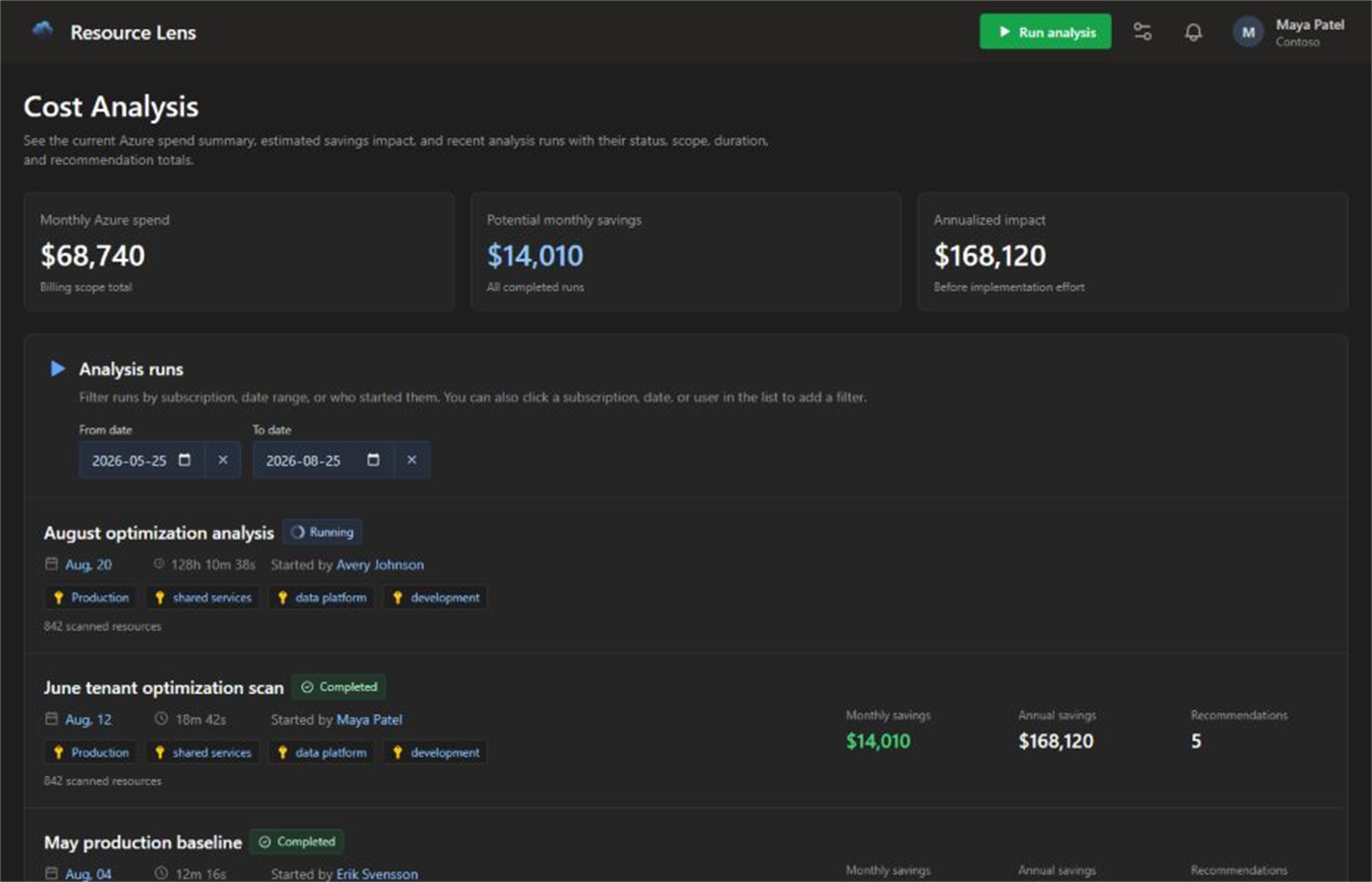Open the filter settings sliders icon
The width and height of the screenshot is (1372, 882).
(1142, 32)
